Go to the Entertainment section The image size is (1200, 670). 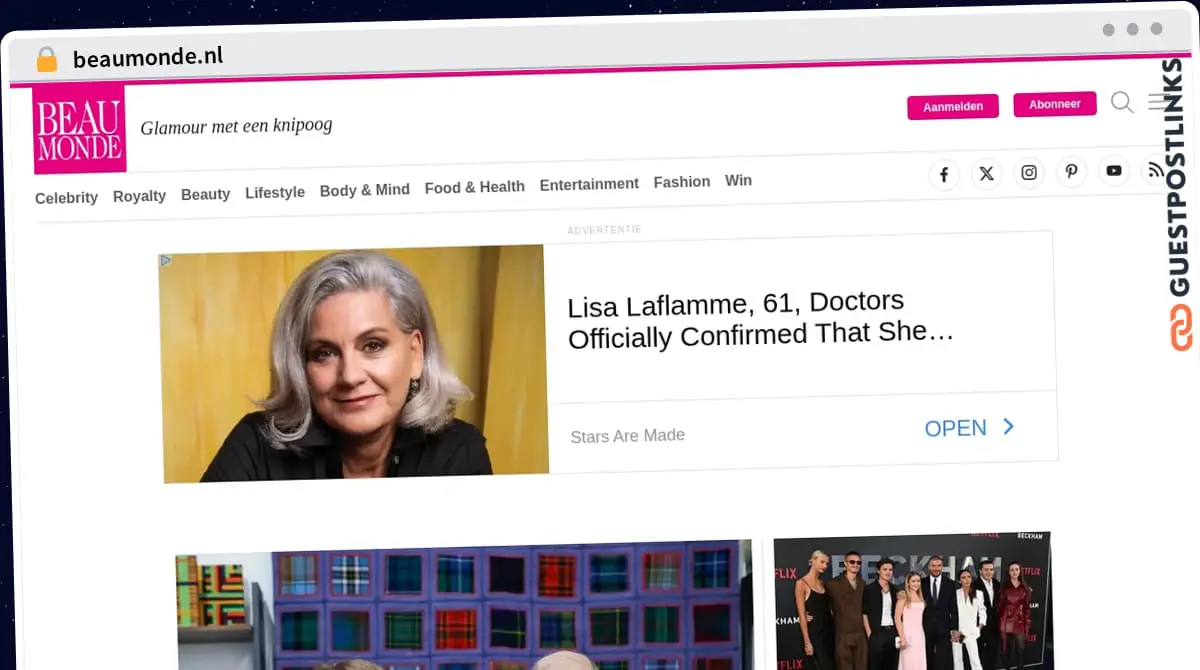589,184
